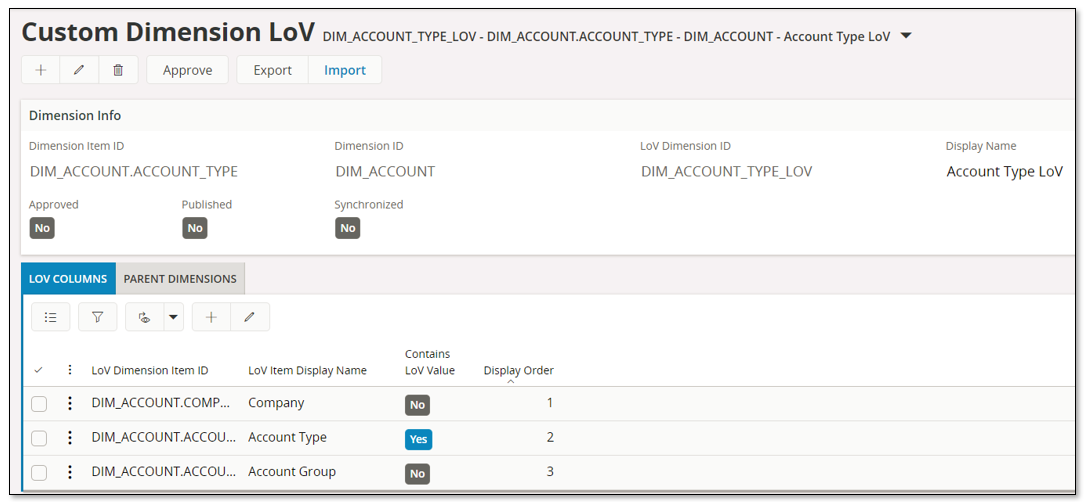This screenshot has height=502, width=1087.
Task: Tick the Account Group row checkbox
Action: pyautogui.click(x=39, y=472)
